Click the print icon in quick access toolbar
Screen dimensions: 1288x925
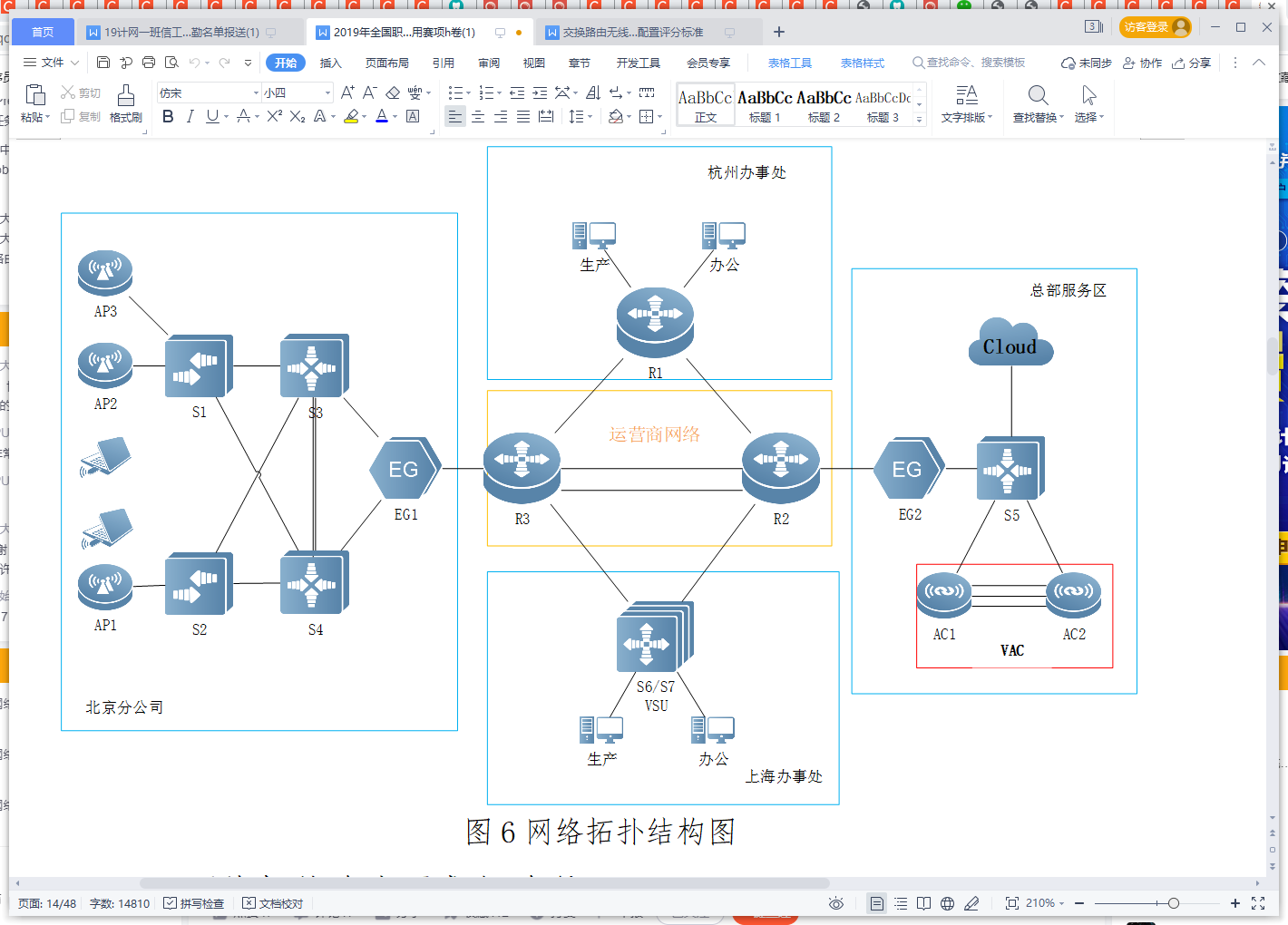click(x=149, y=63)
